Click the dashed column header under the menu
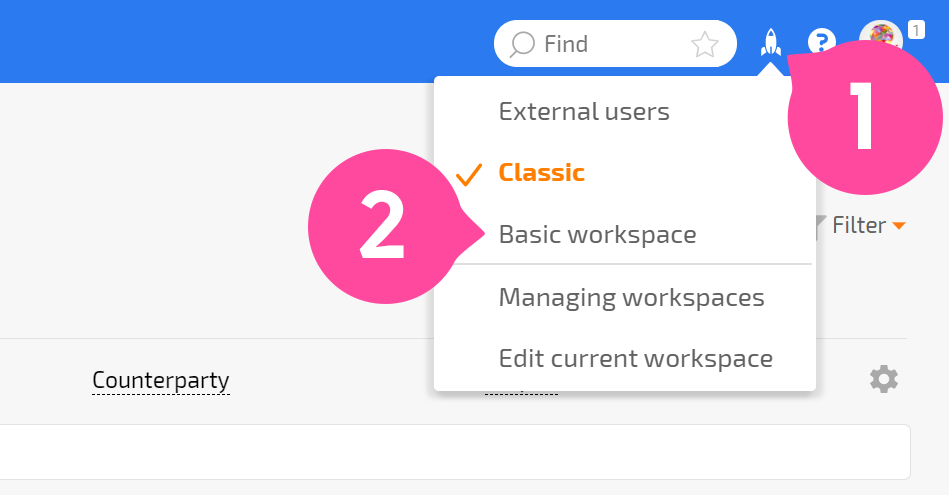Image resolution: width=949 pixels, height=495 pixels. pos(521,393)
